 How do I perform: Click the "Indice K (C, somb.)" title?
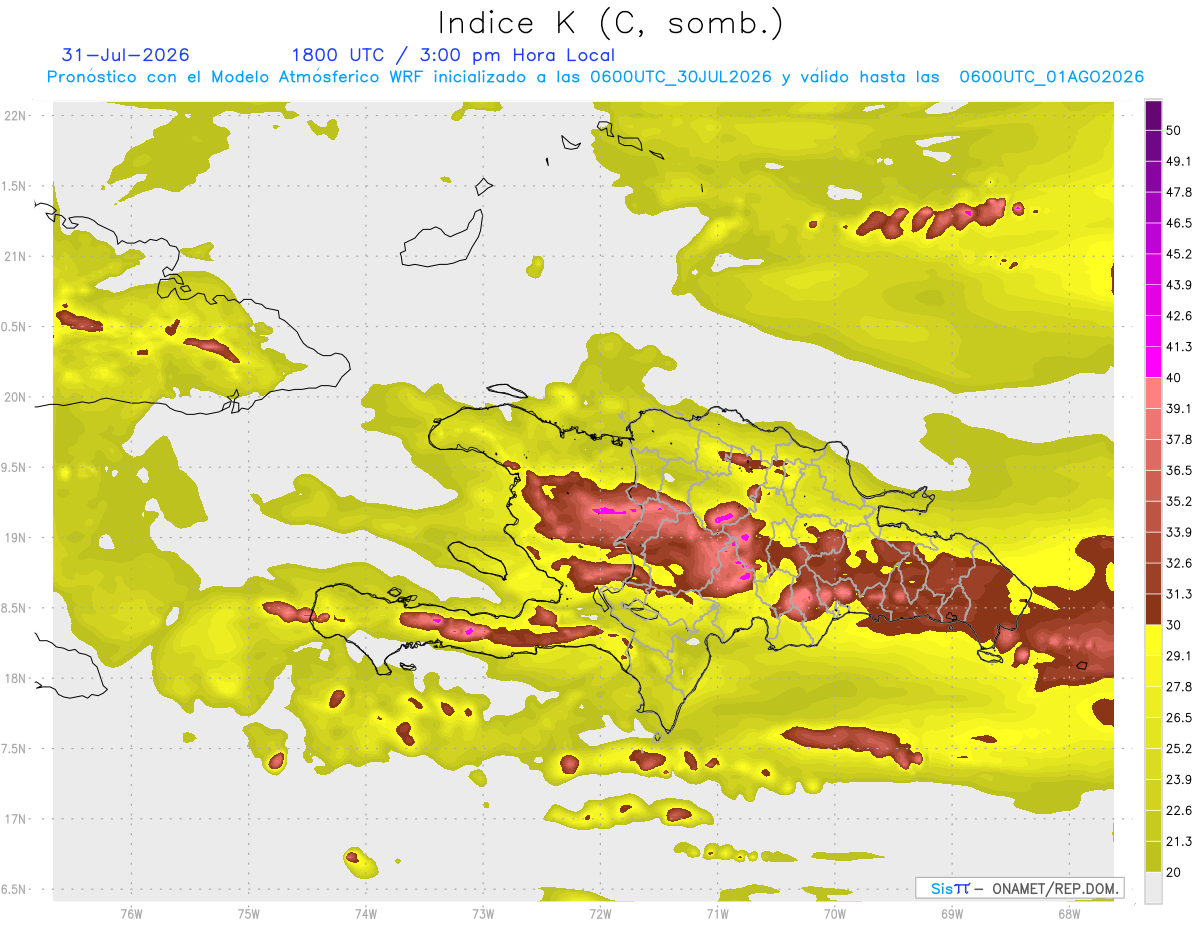pyautogui.click(x=611, y=23)
